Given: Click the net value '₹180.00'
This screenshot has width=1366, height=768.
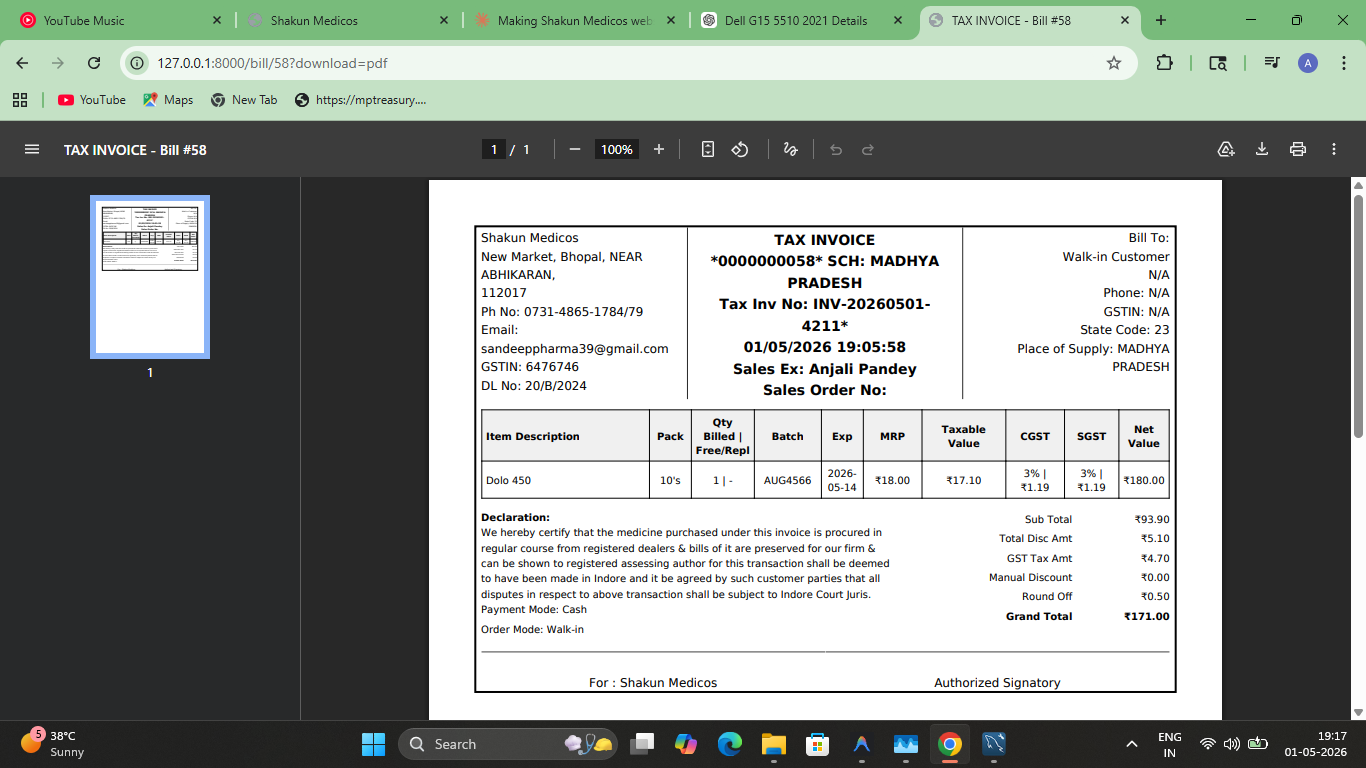Looking at the screenshot, I should click(x=1144, y=480).
